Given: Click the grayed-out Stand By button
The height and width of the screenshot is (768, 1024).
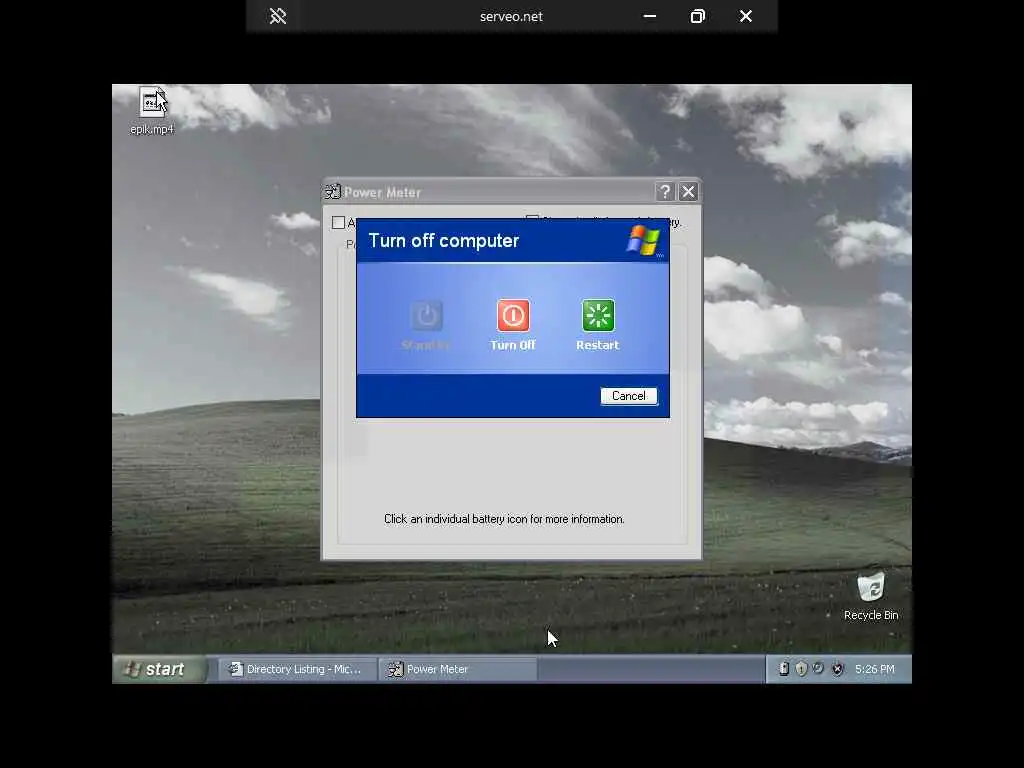Looking at the screenshot, I should point(426,316).
